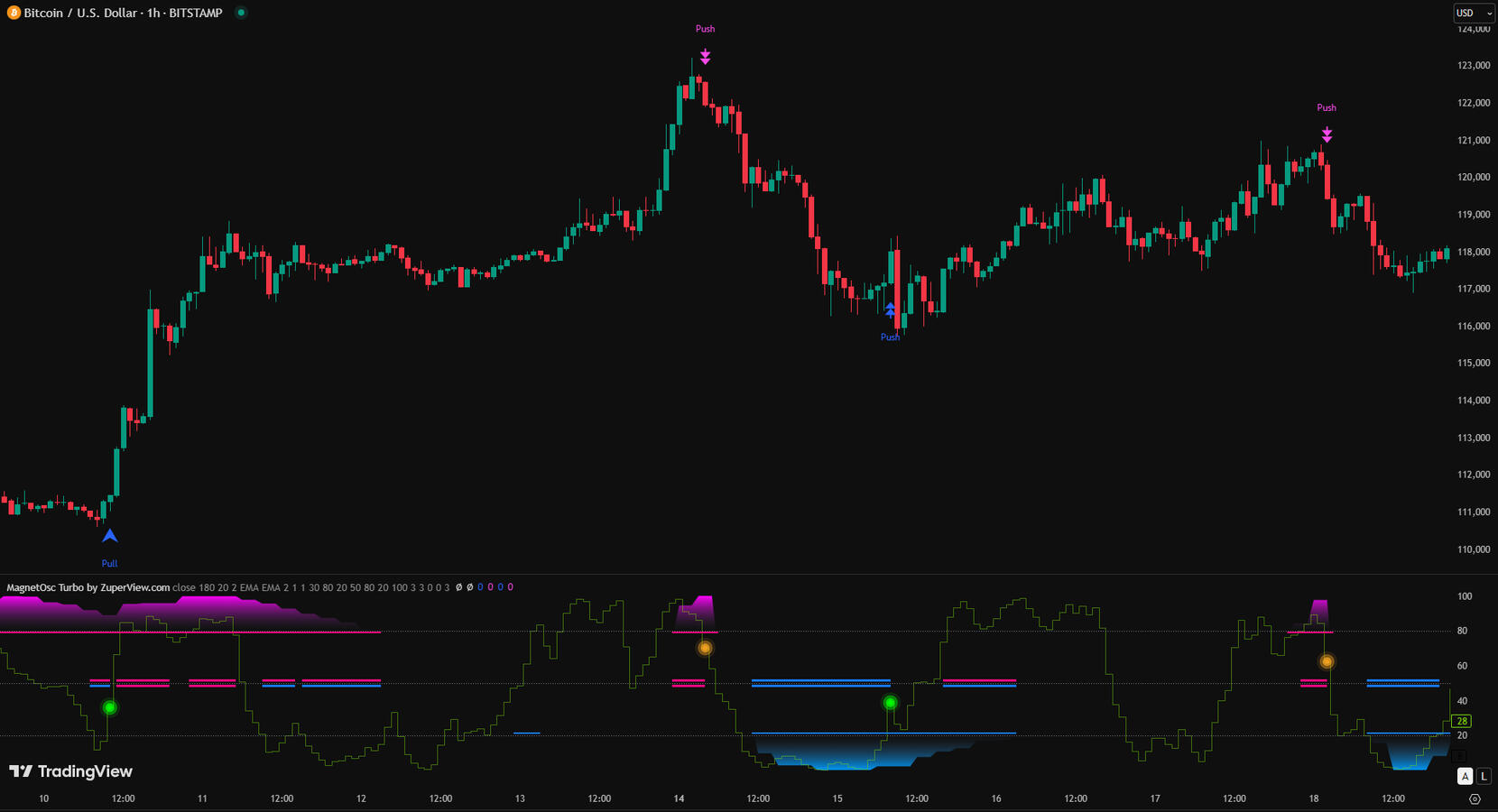Toggle the auto scale A button
The image size is (1498, 812).
pos(1465,776)
